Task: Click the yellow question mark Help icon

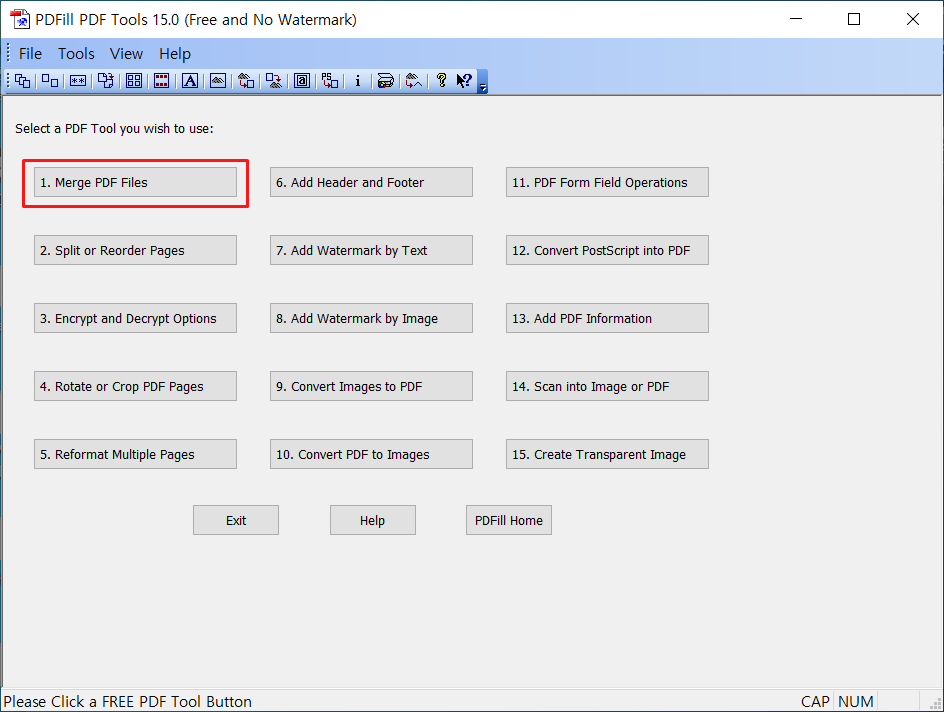Action: [441, 81]
